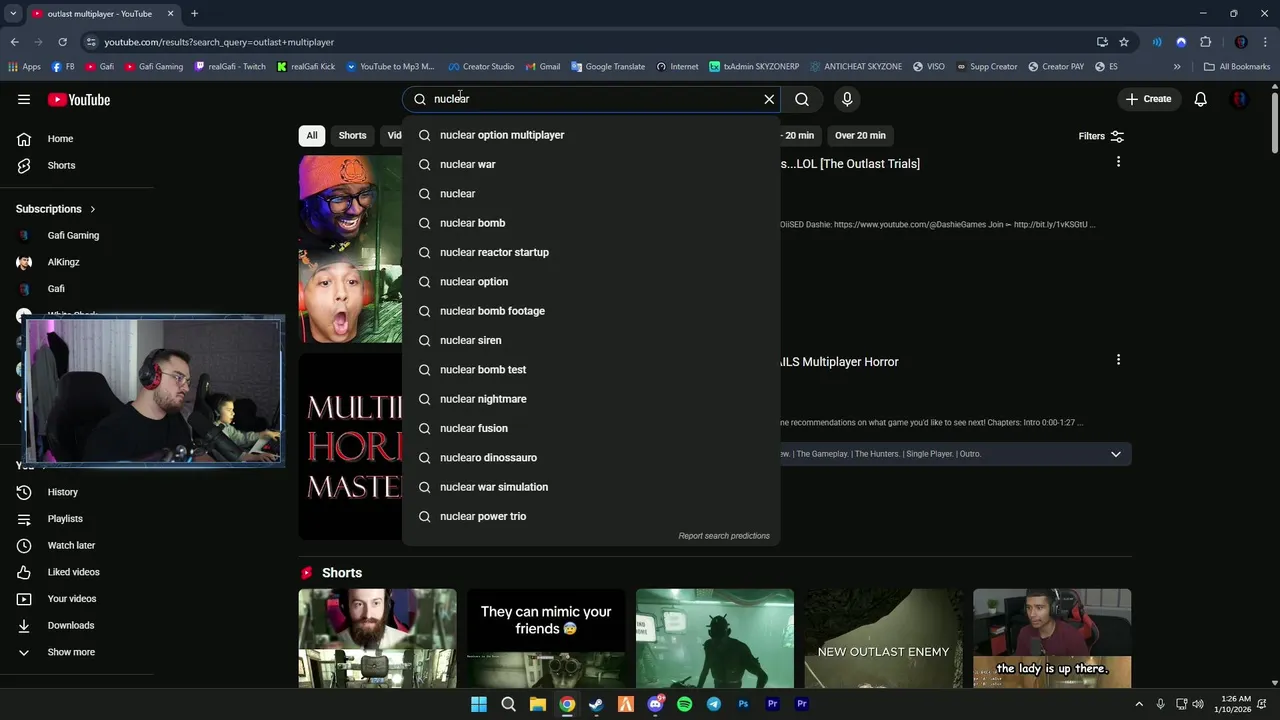Choose suggestion nuclear option multiplayer
The image size is (1280, 720).
pos(591,135)
